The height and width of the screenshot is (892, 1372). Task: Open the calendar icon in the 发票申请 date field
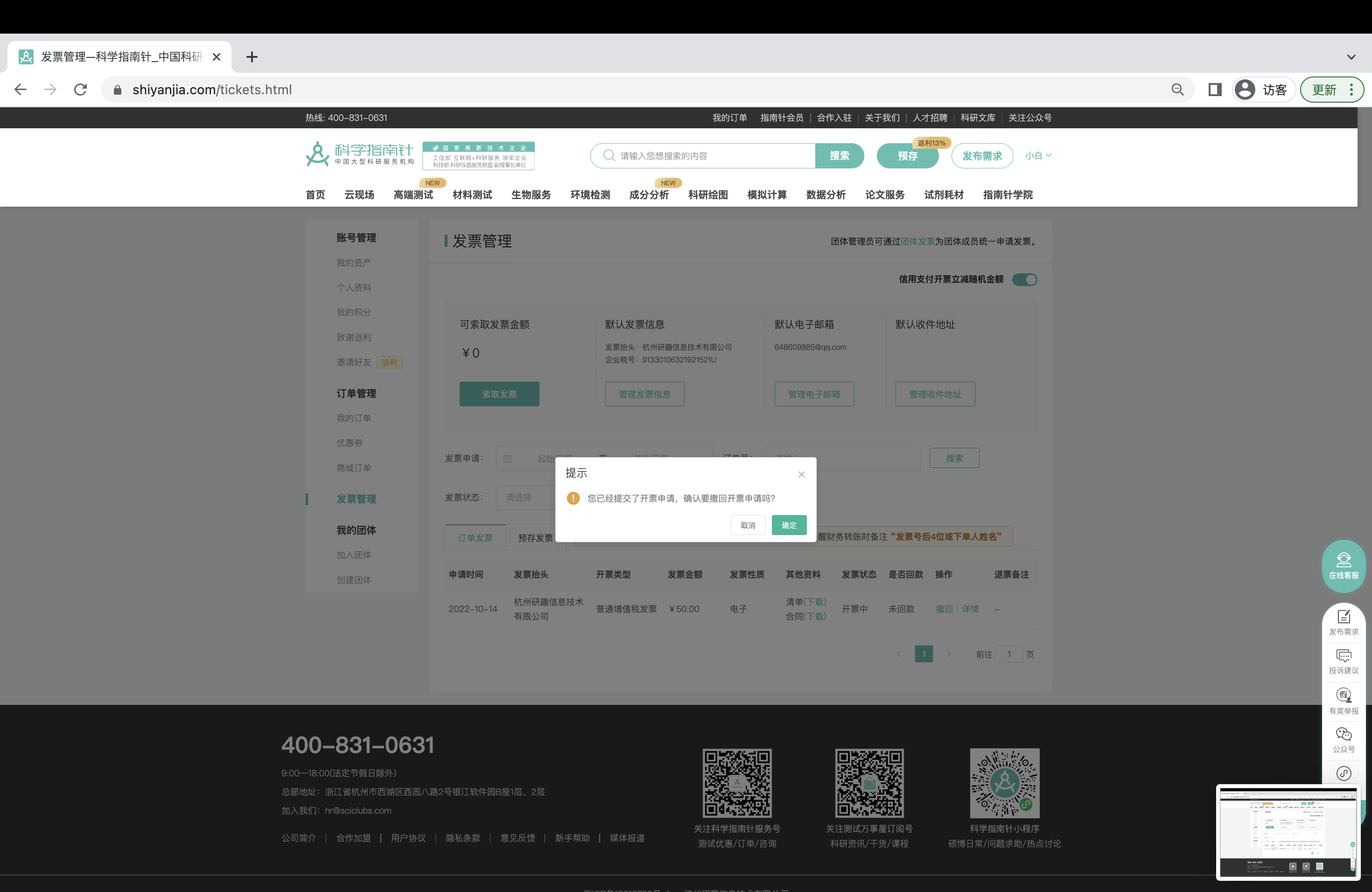coord(507,458)
